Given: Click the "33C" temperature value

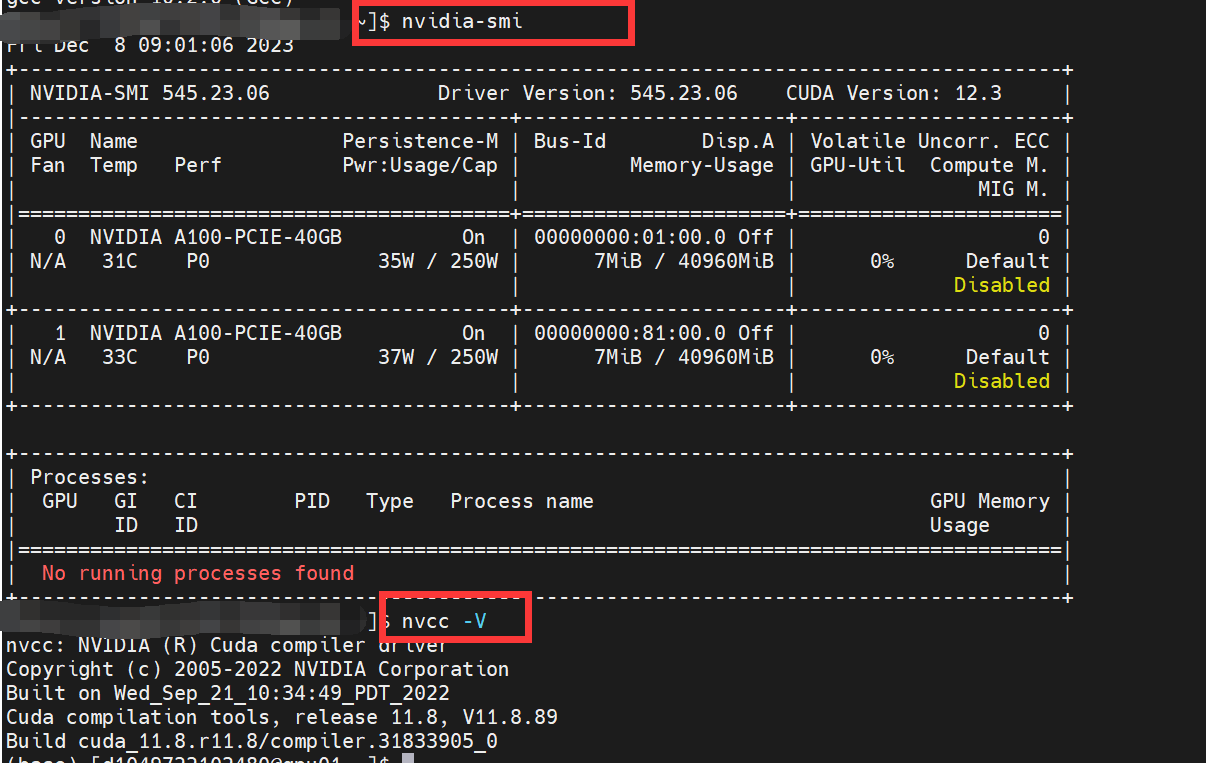Looking at the screenshot, I should tap(120, 357).
